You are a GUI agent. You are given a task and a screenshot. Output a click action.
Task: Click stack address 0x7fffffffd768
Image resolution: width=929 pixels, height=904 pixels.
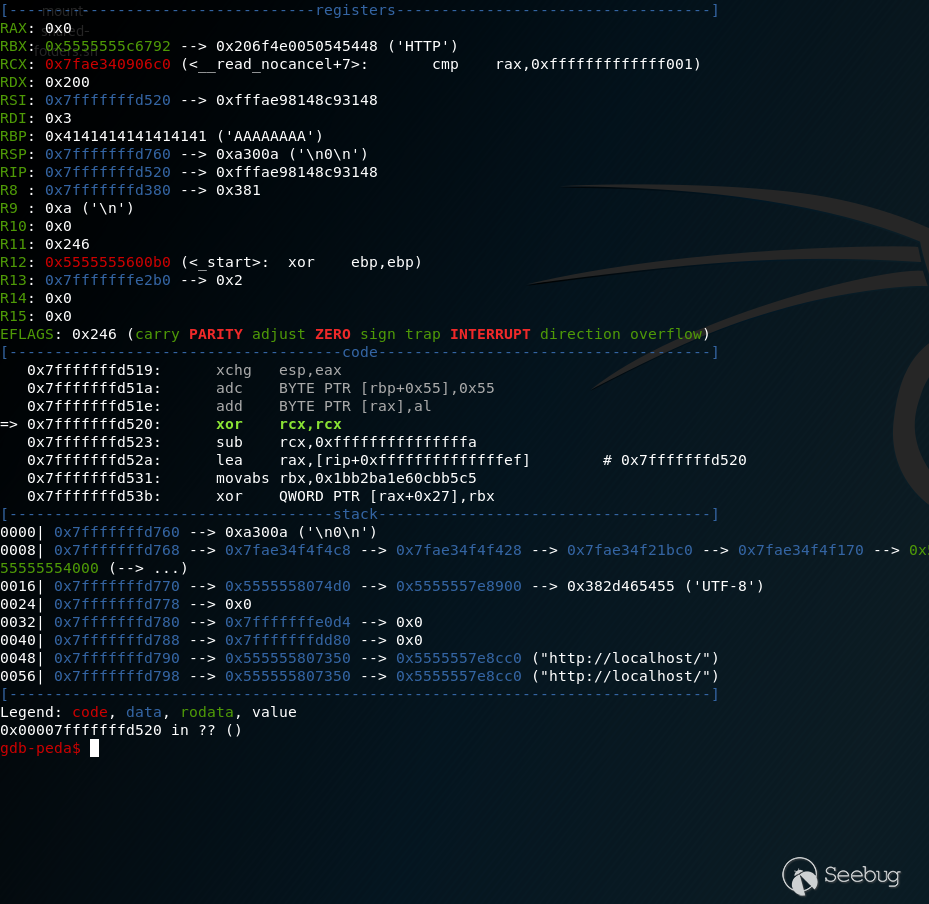117,550
